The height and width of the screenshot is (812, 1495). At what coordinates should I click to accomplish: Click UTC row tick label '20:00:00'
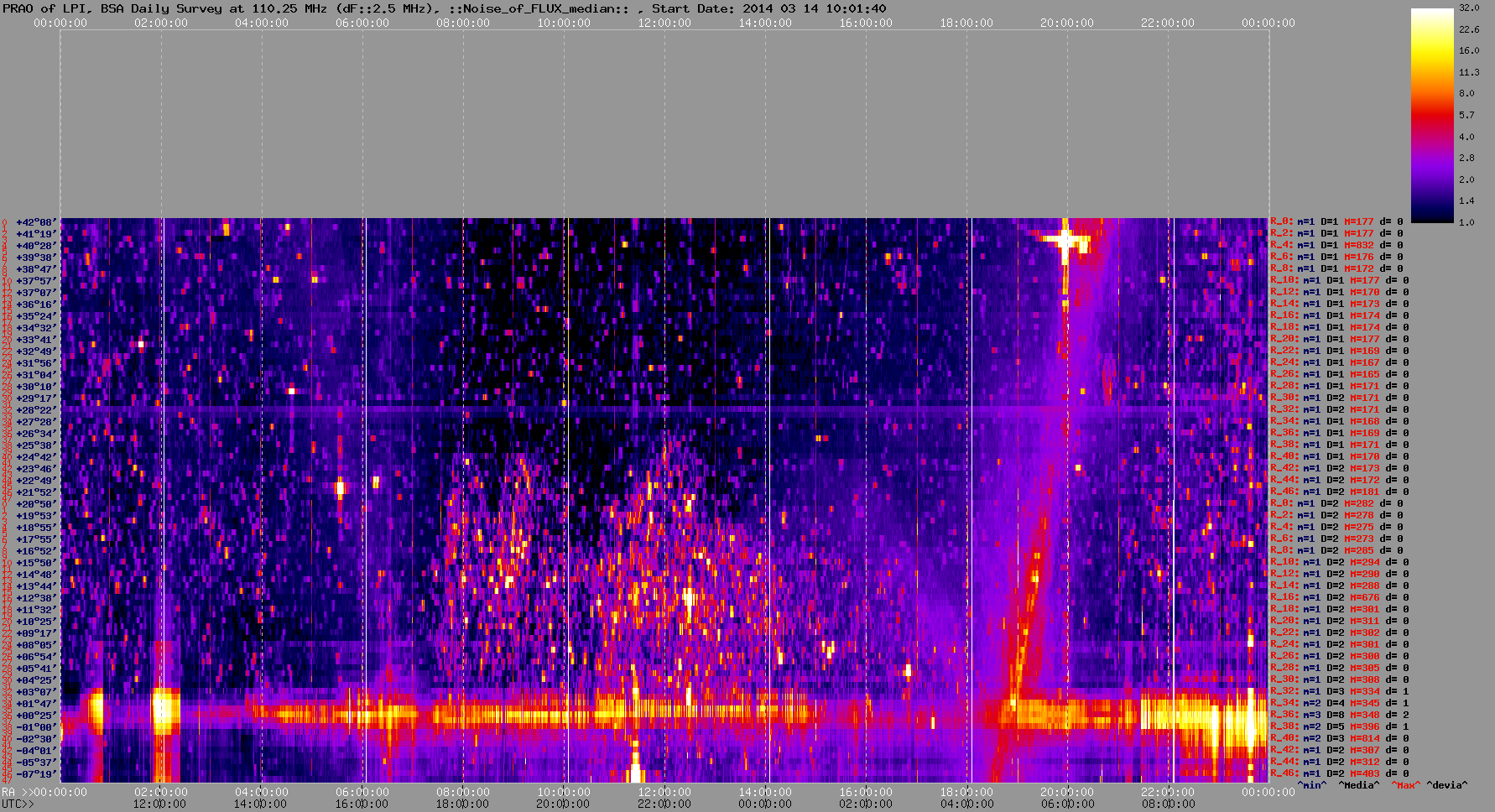coord(564,804)
